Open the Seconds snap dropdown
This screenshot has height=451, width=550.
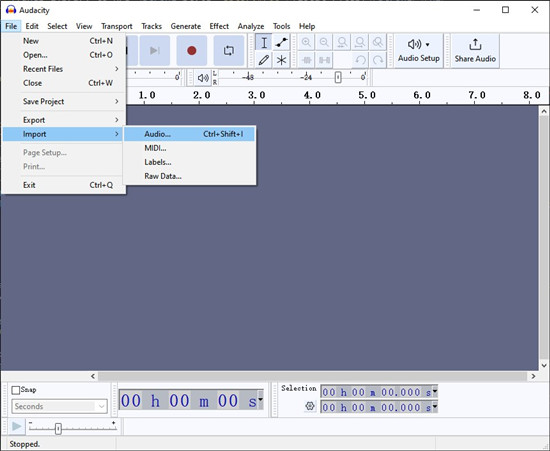tap(59, 406)
